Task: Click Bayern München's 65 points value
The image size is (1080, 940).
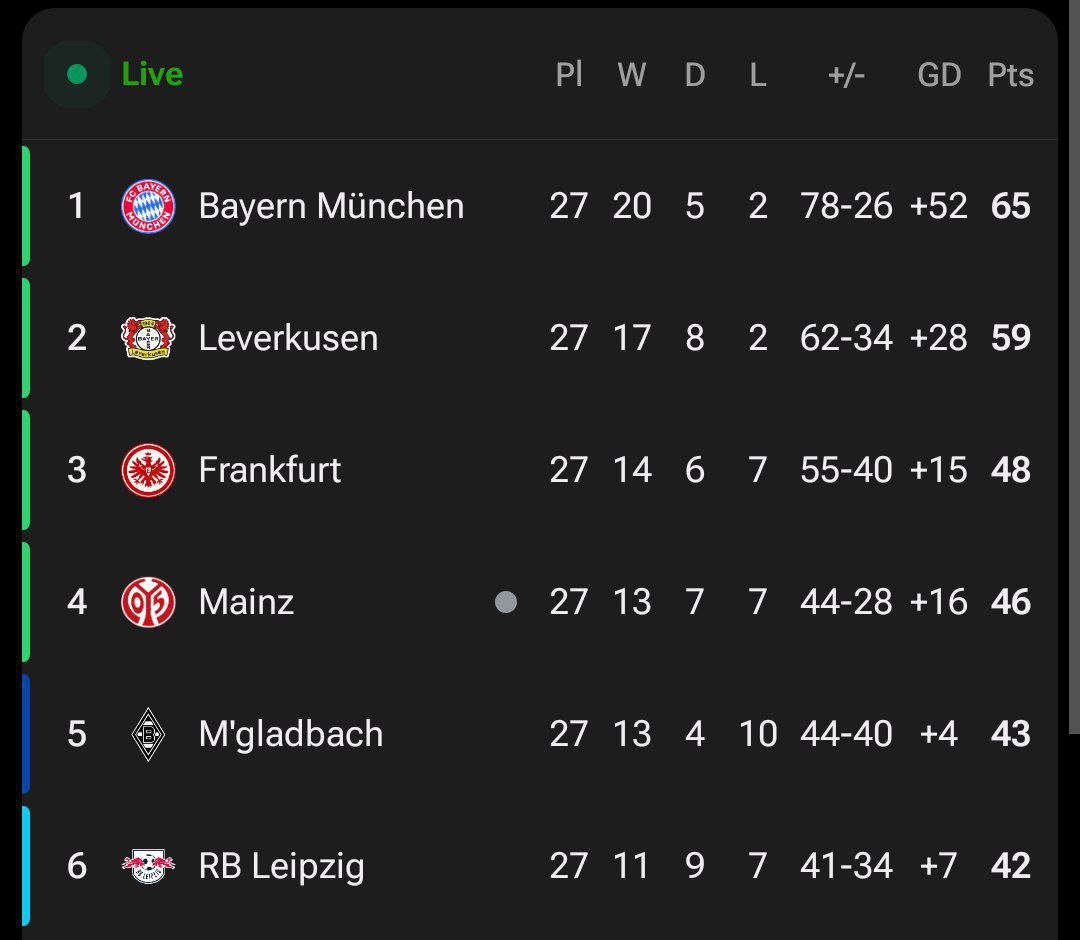Action: click(1010, 206)
